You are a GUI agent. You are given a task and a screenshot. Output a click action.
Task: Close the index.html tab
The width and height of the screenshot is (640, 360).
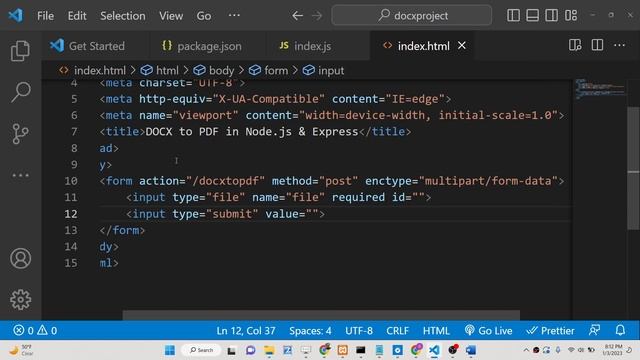pos(462,46)
